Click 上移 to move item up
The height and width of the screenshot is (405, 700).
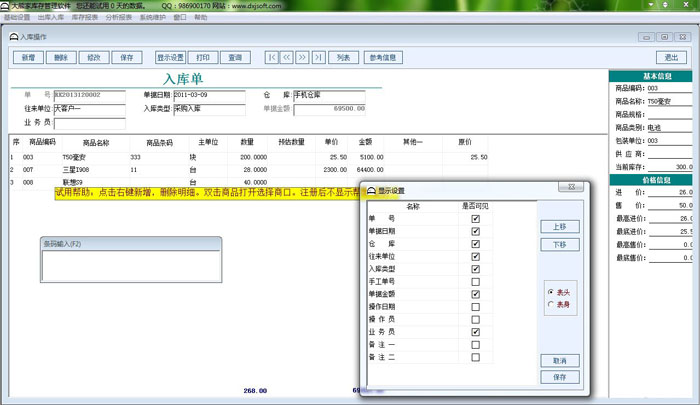pyautogui.click(x=558, y=227)
